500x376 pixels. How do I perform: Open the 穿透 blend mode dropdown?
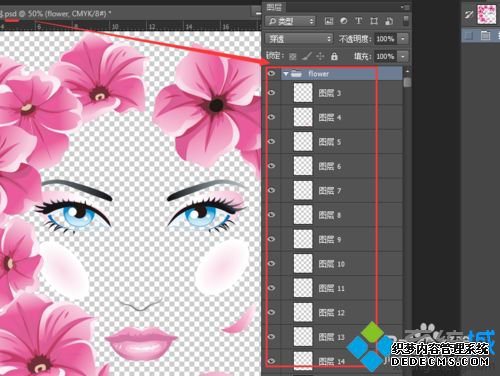pos(299,39)
